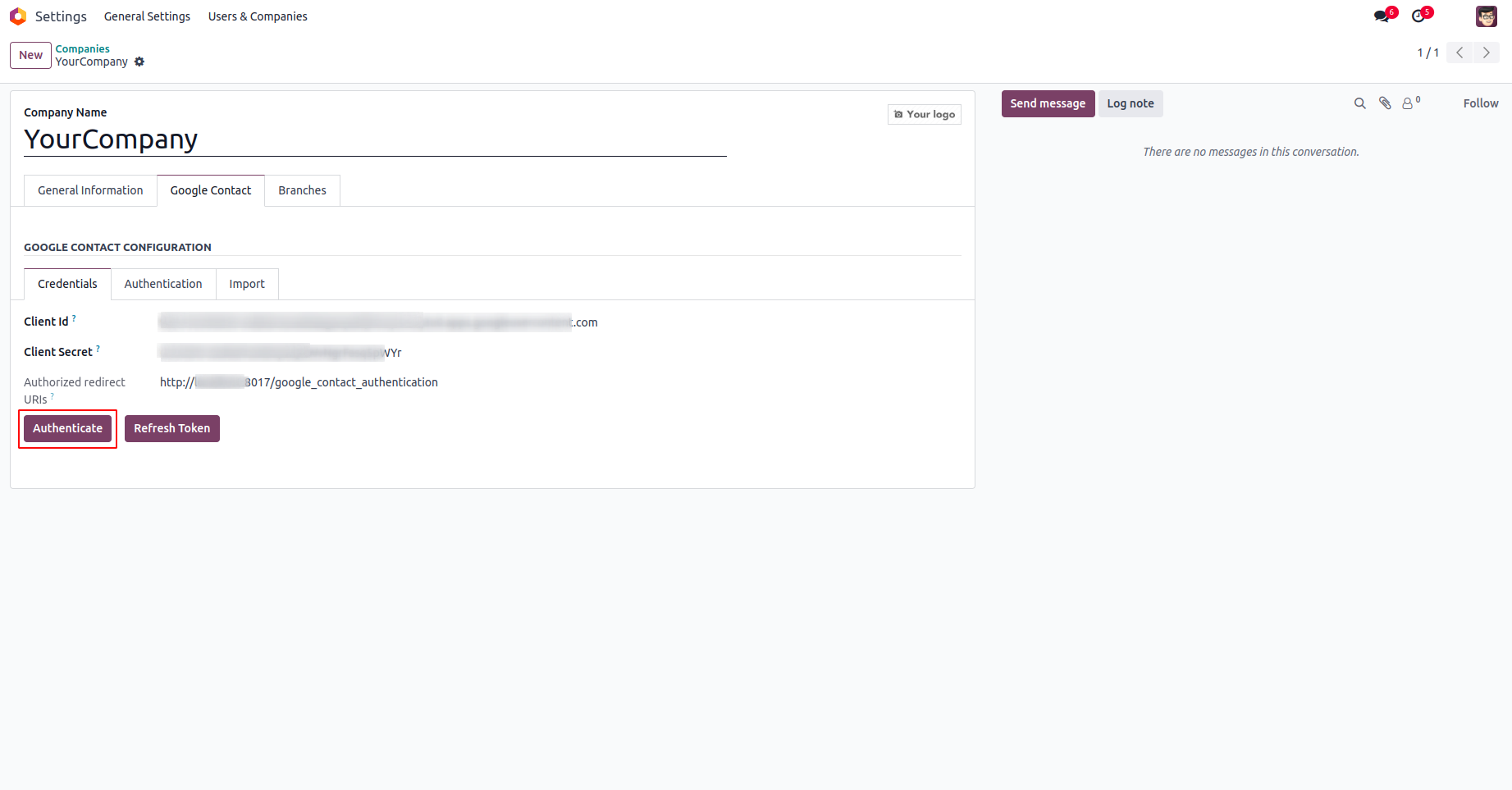Switch to the General Information tab
Image resolution: width=1512 pixels, height=790 pixels.
tap(90, 190)
